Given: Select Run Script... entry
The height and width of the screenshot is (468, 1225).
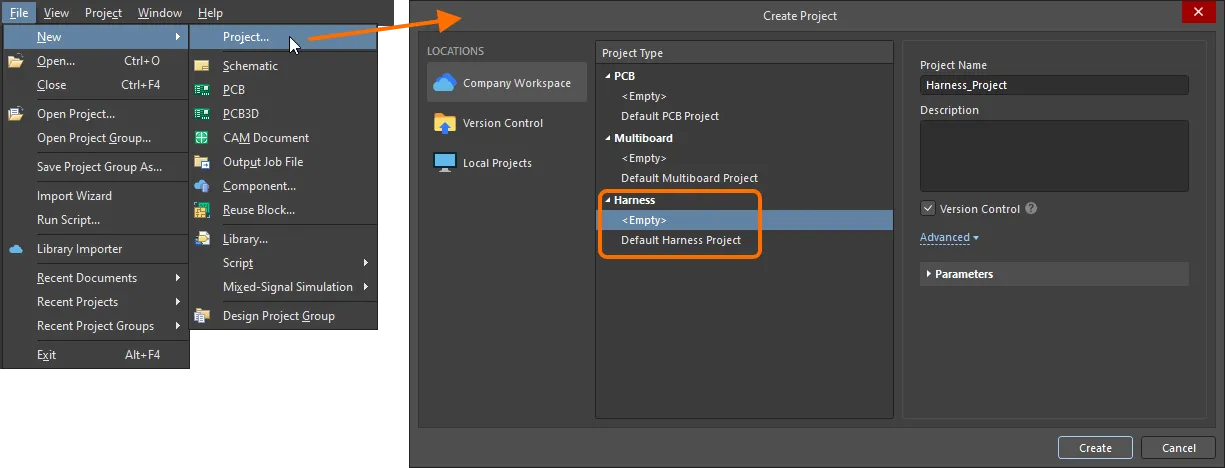Looking at the screenshot, I should 96,220.
